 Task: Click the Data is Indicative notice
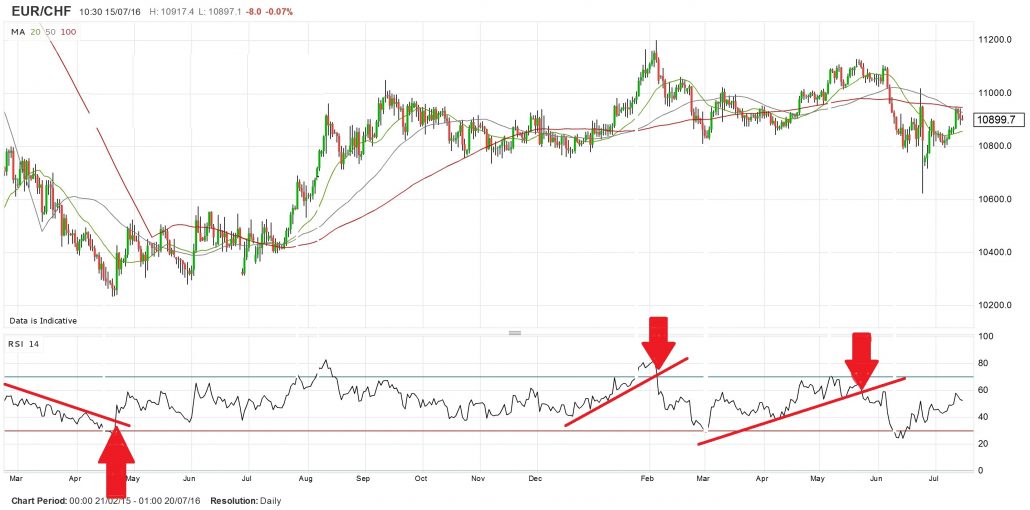43,321
